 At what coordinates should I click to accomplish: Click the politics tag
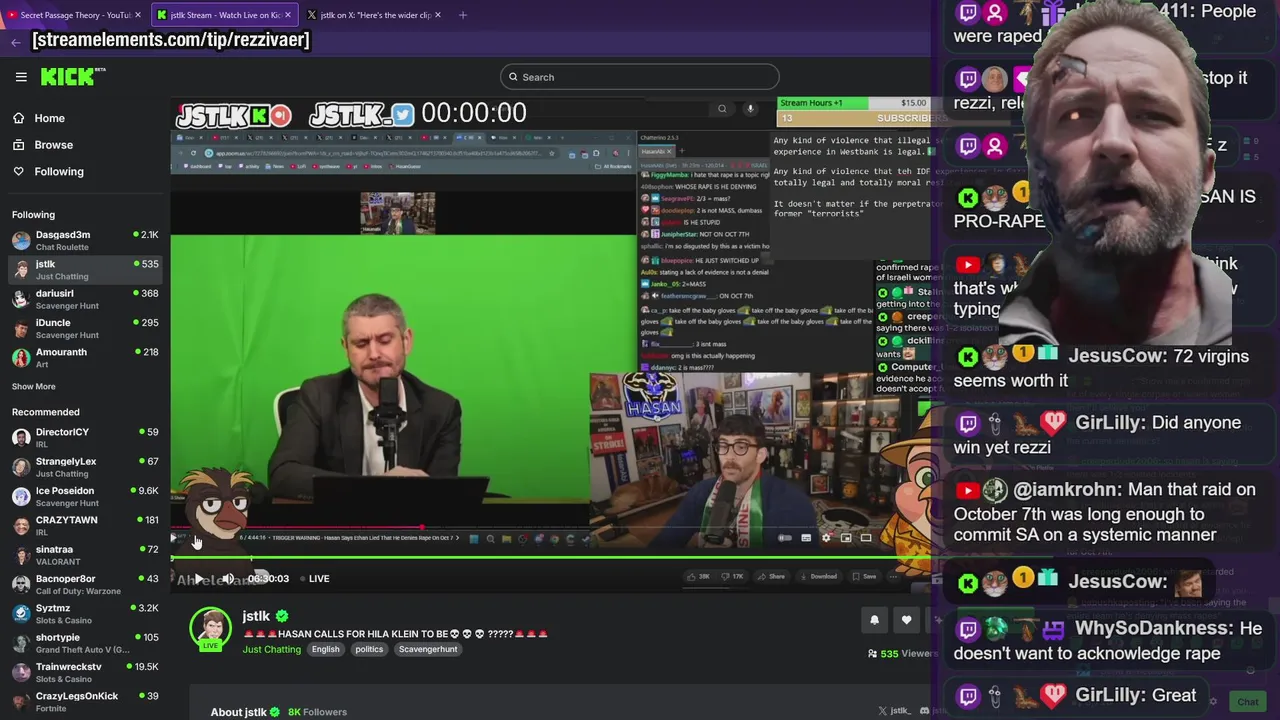369,650
